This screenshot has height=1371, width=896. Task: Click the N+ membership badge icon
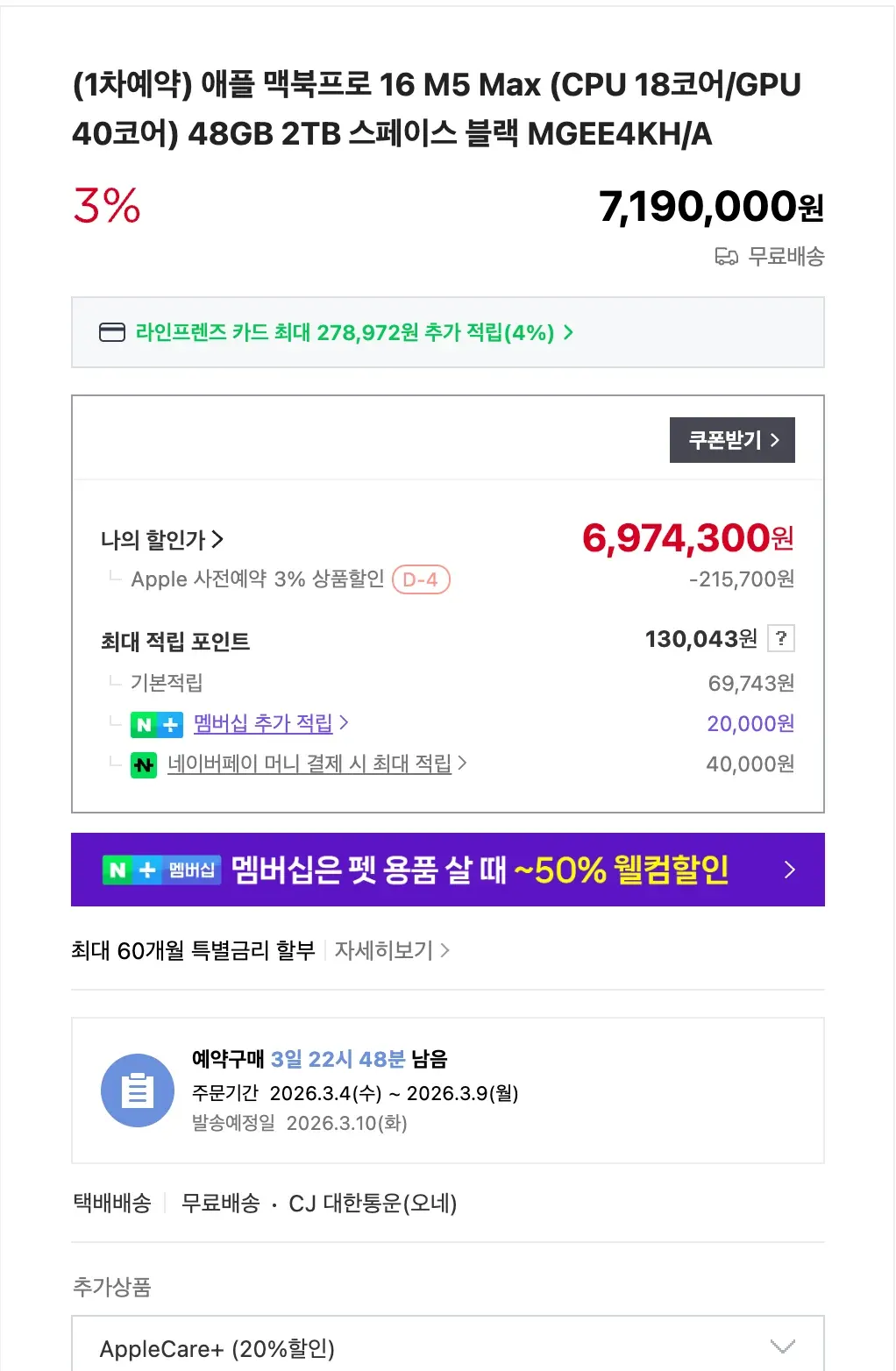156,724
